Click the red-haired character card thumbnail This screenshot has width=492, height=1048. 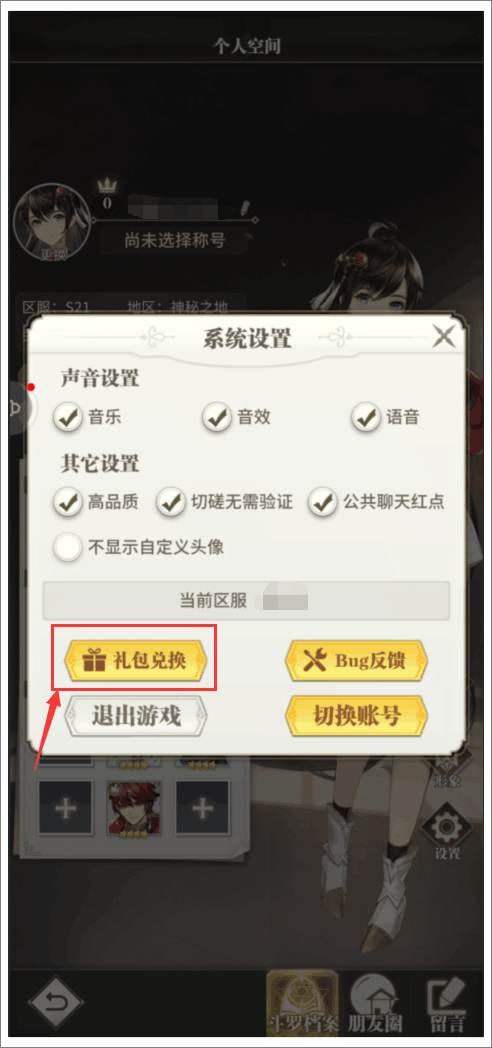[134, 808]
